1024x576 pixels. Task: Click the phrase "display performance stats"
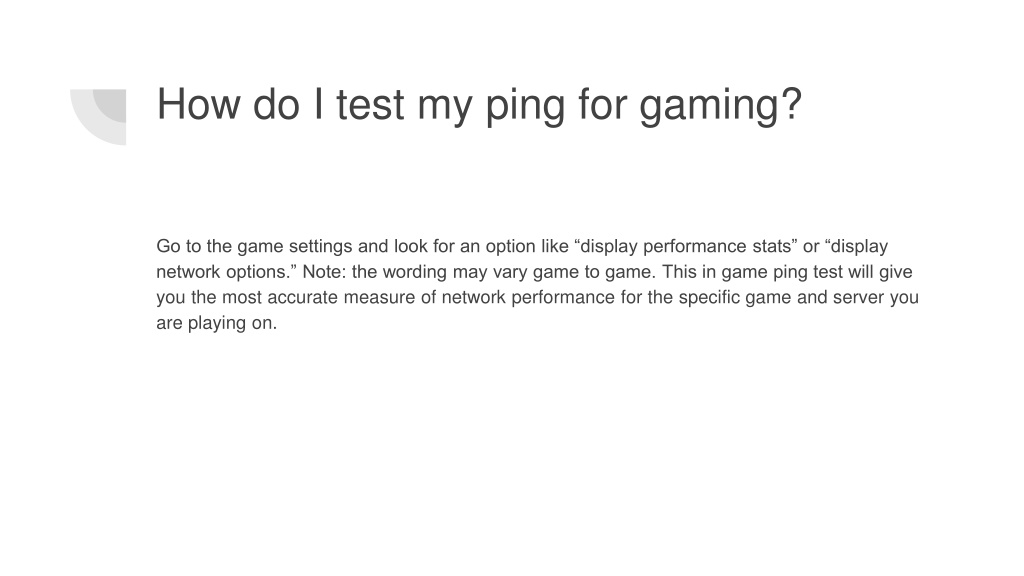pyautogui.click(x=686, y=246)
